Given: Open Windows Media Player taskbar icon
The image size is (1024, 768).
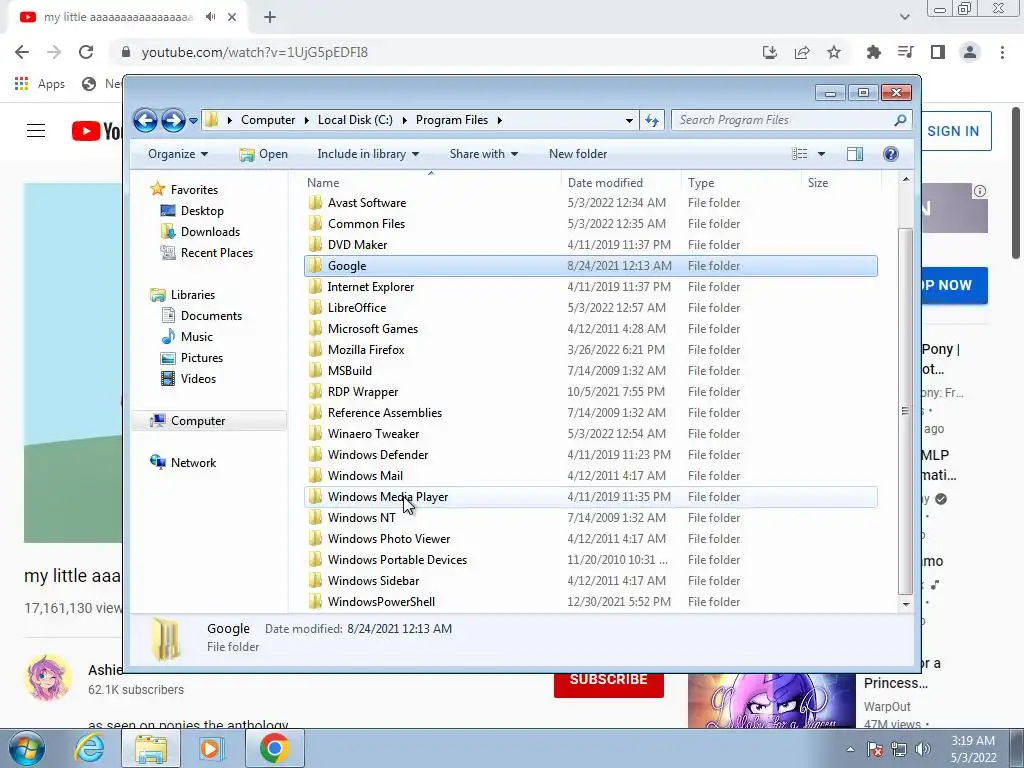Looking at the screenshot, I should click(212, 748).
